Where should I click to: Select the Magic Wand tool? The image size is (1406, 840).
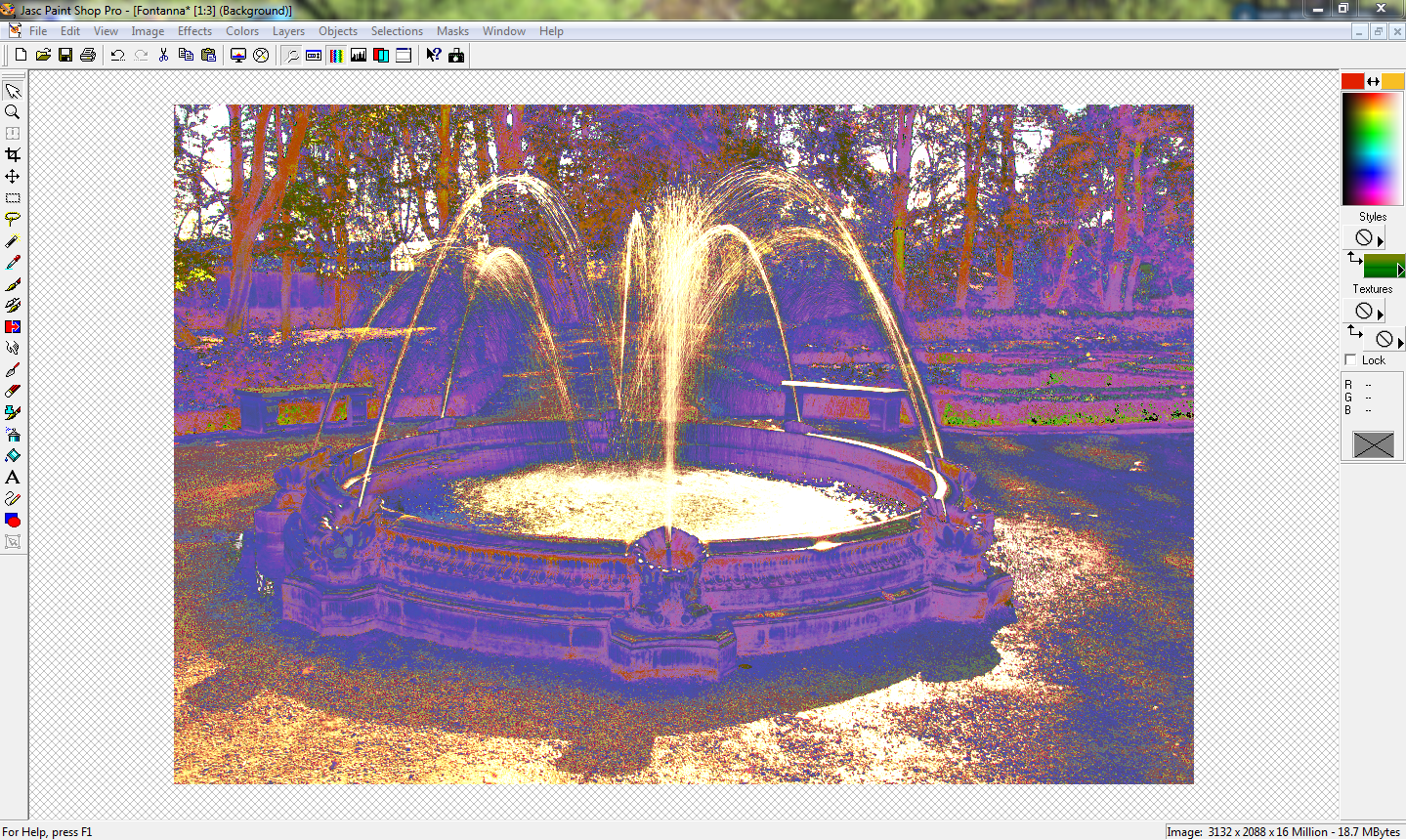tap(13, 241)
